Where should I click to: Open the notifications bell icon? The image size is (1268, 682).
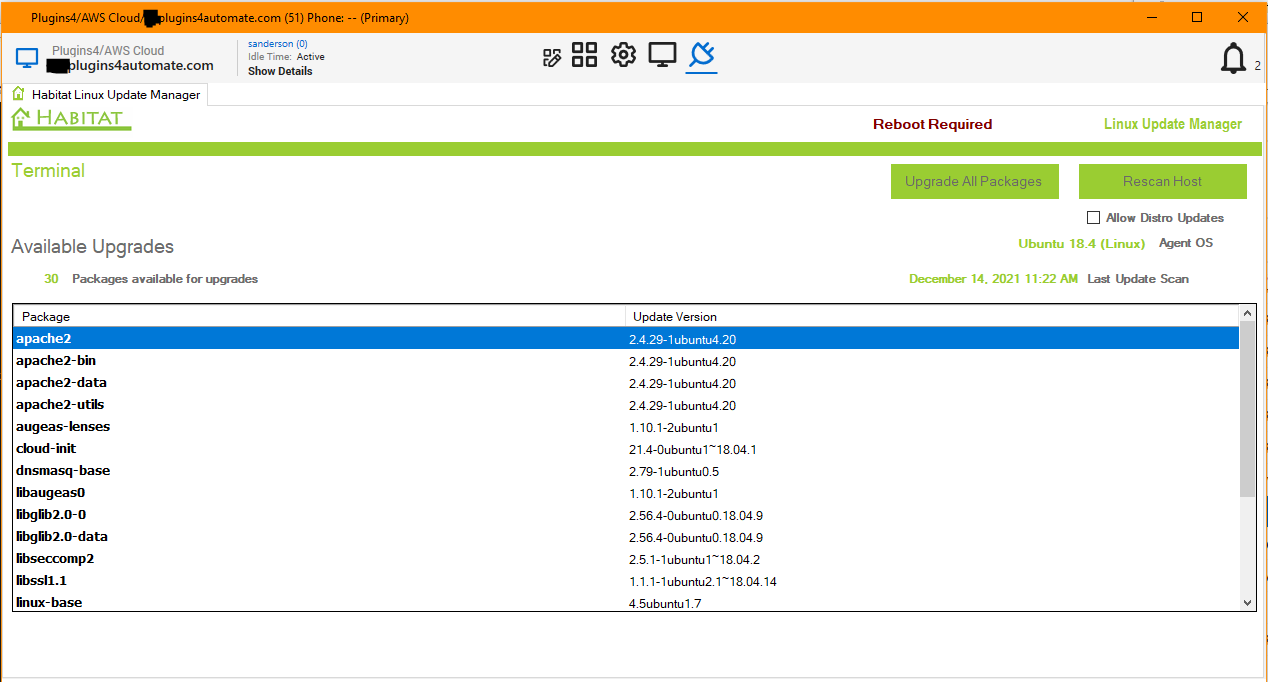(1233, 60)
